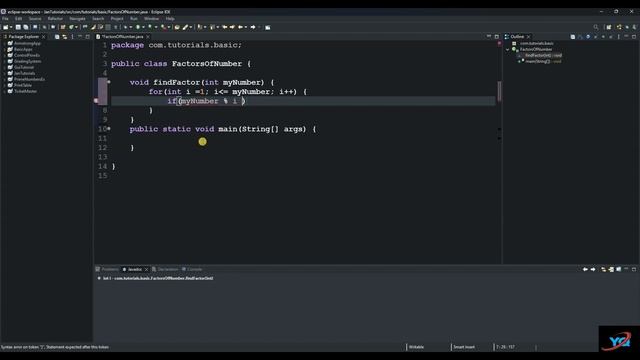Open the Package Explorer view menu
This screenshot has width=640, height=360.
(72, 37)
